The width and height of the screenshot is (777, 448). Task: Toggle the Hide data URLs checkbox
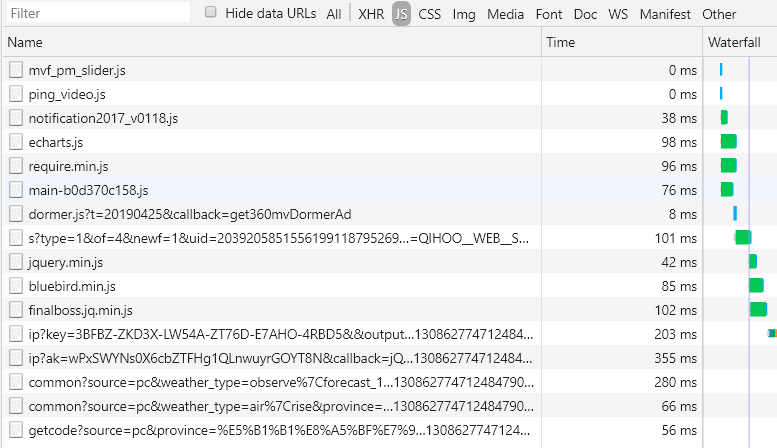coord(211,12)
